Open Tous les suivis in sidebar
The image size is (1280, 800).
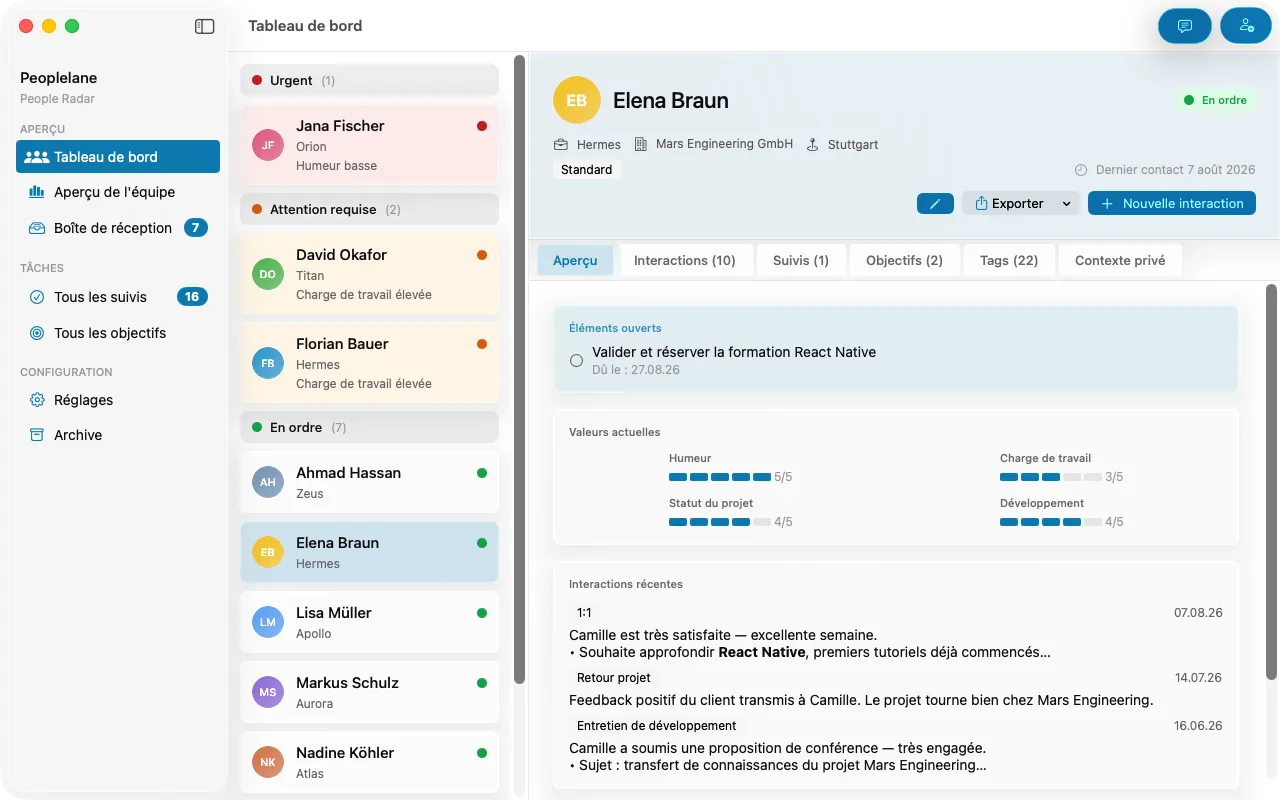(118, 297)
